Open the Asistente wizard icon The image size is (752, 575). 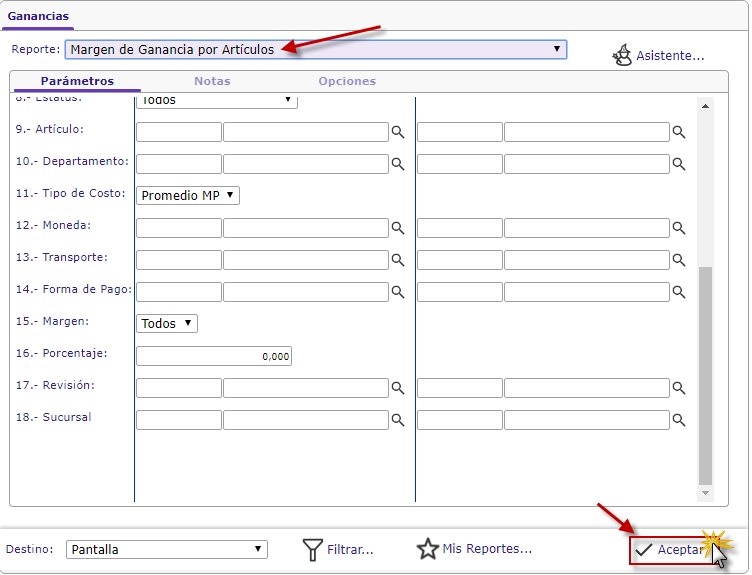(x=622, y=55)
